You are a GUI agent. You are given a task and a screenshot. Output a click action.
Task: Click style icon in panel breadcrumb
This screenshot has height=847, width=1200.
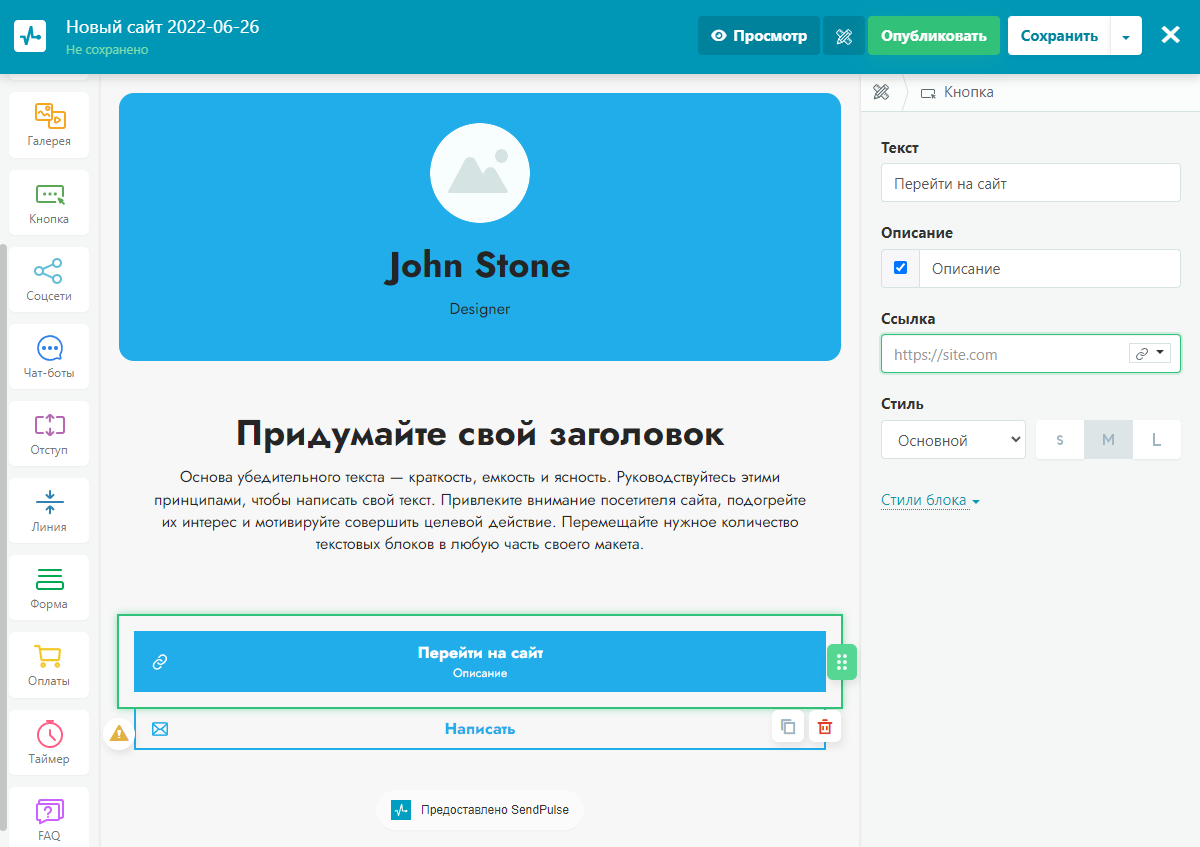tap(881, 92)
